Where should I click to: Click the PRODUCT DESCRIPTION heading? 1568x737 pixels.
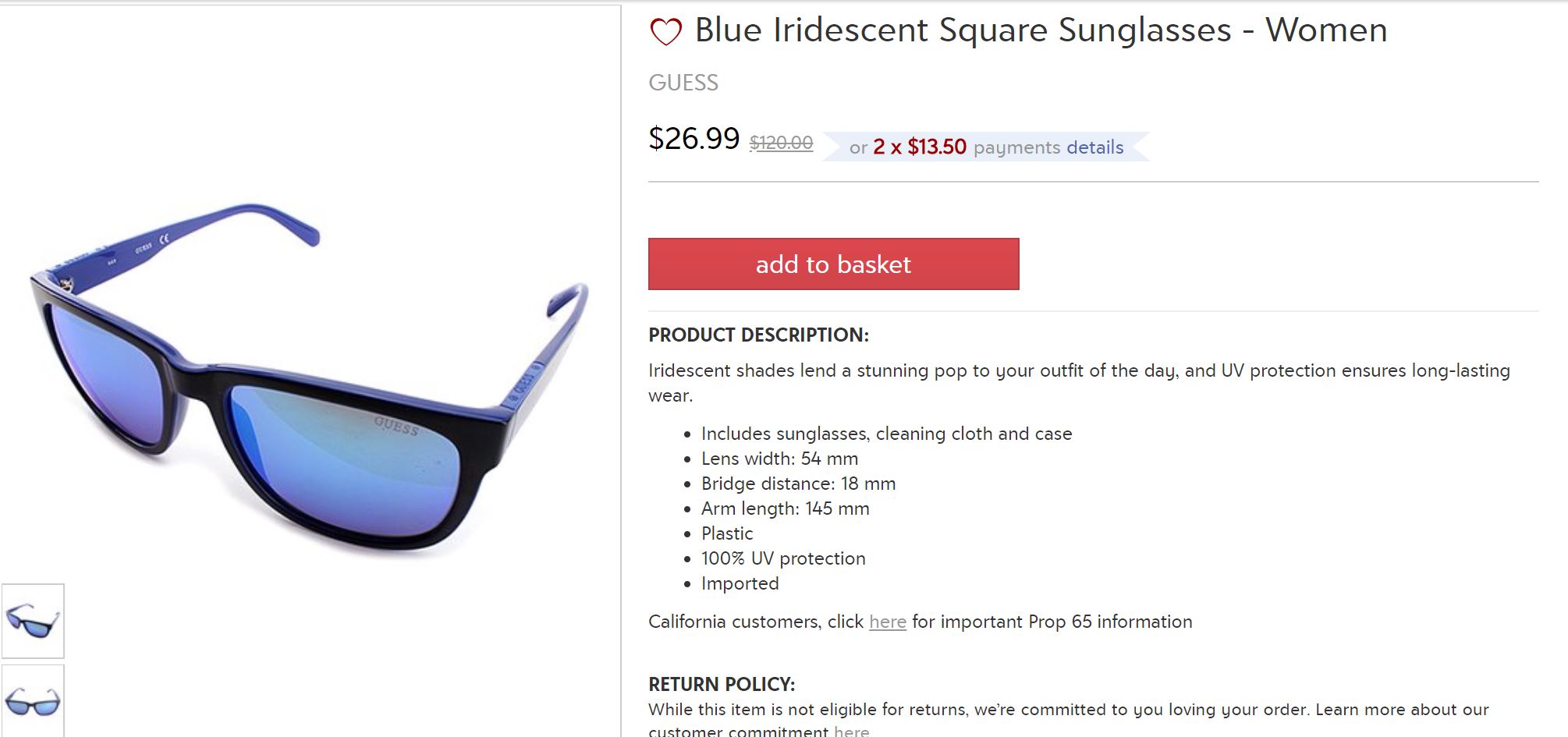click(758, 335)
